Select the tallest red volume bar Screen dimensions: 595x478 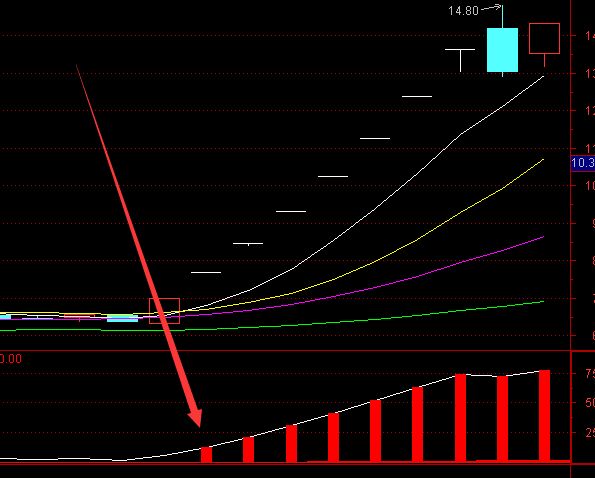[545, 416]
